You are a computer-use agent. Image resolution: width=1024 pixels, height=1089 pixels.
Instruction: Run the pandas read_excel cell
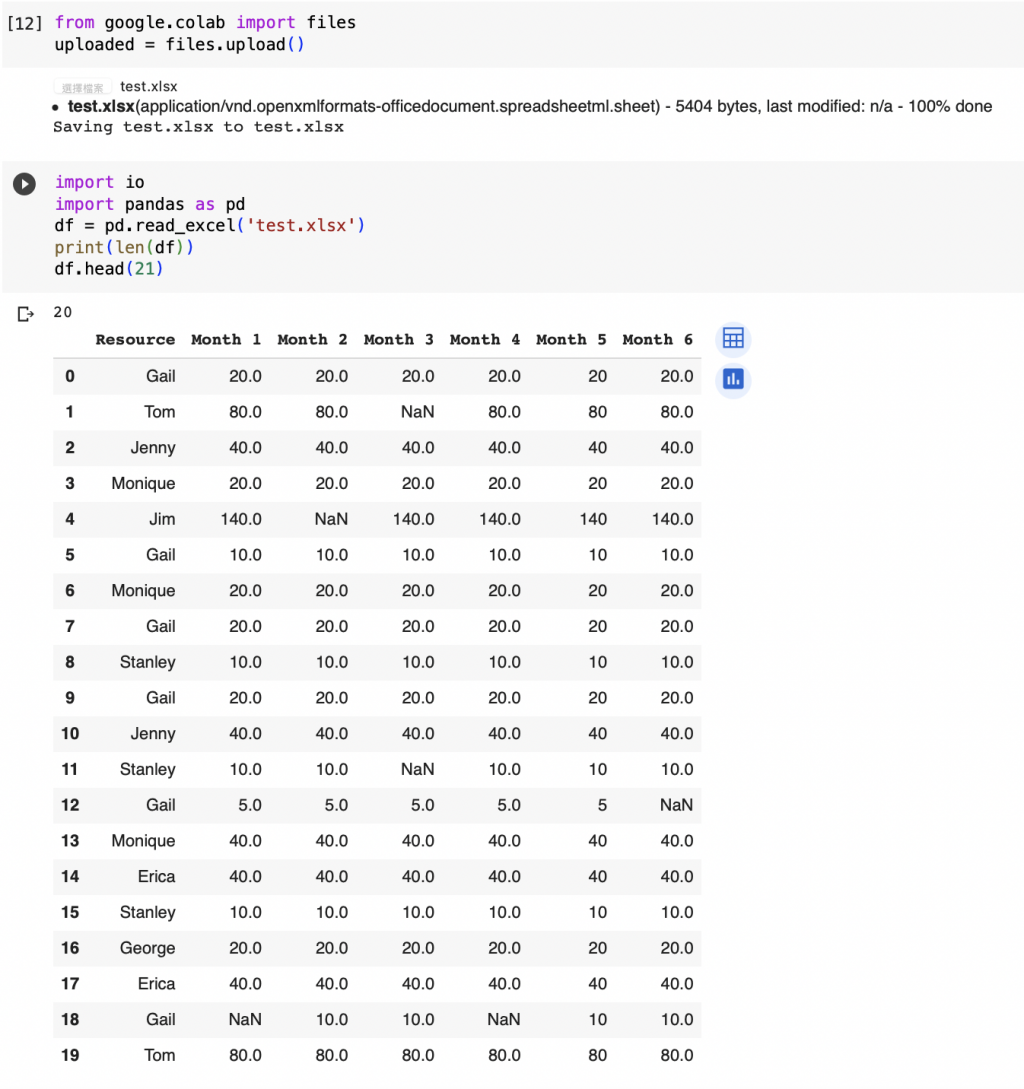click(24, 184)
